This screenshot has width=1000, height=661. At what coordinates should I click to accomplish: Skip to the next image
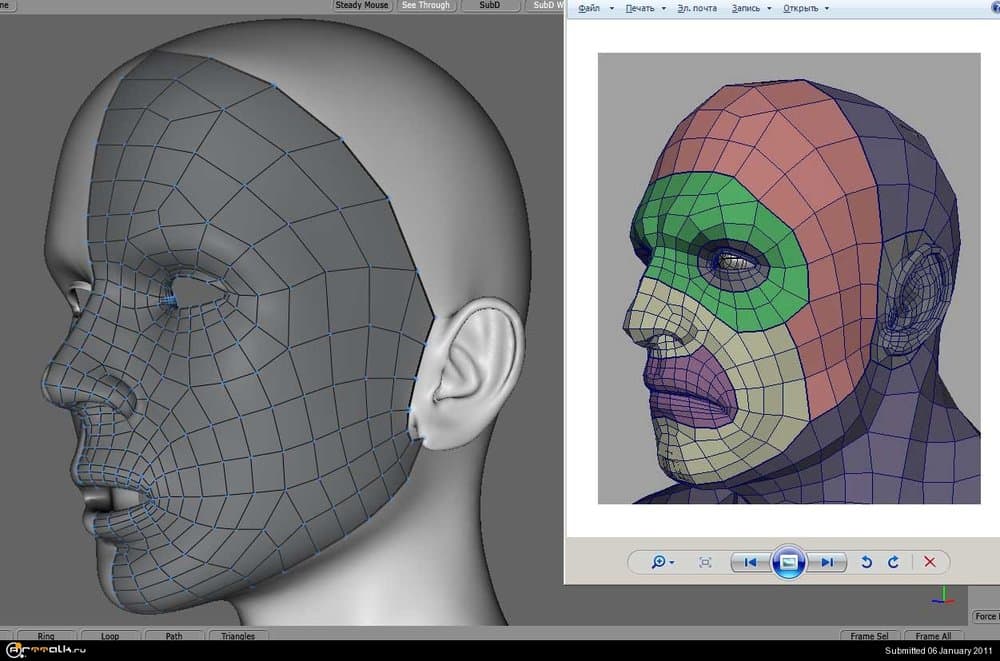pyautogui.click(x=827, y=562)
